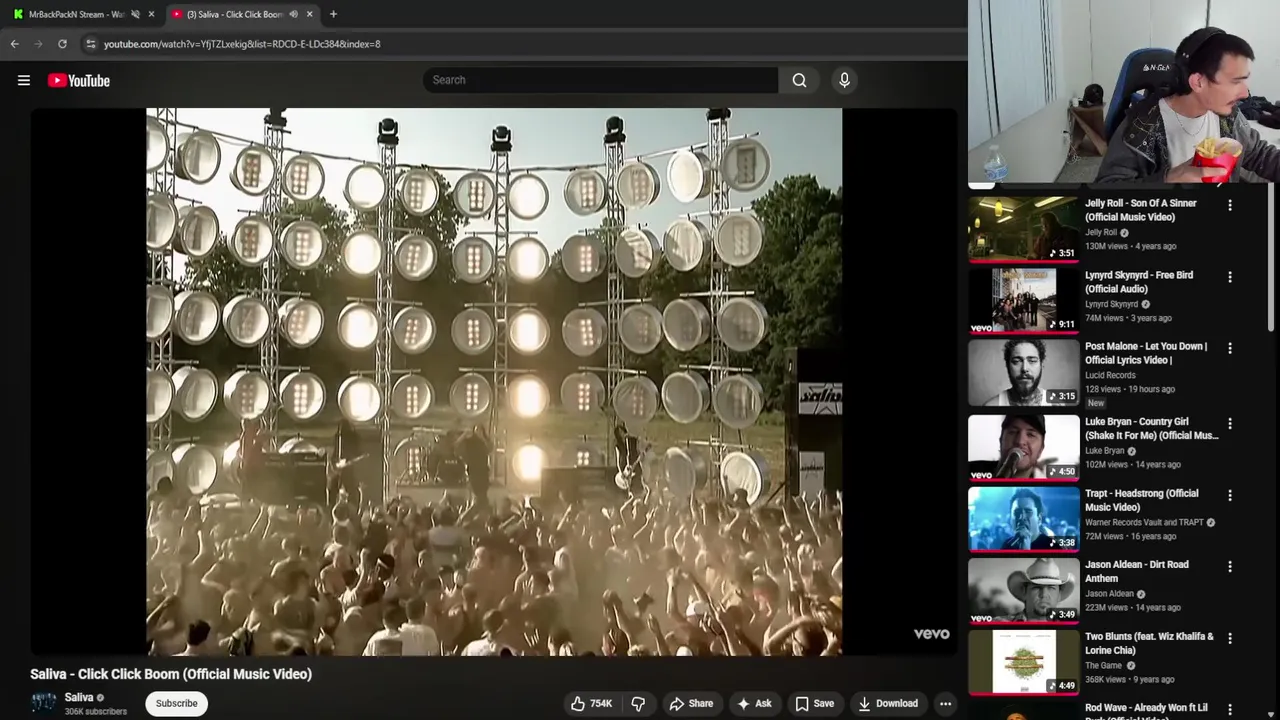Open Saliva channel name link
Viewport: 1280px width, 720px height.
tap(79, 697)
